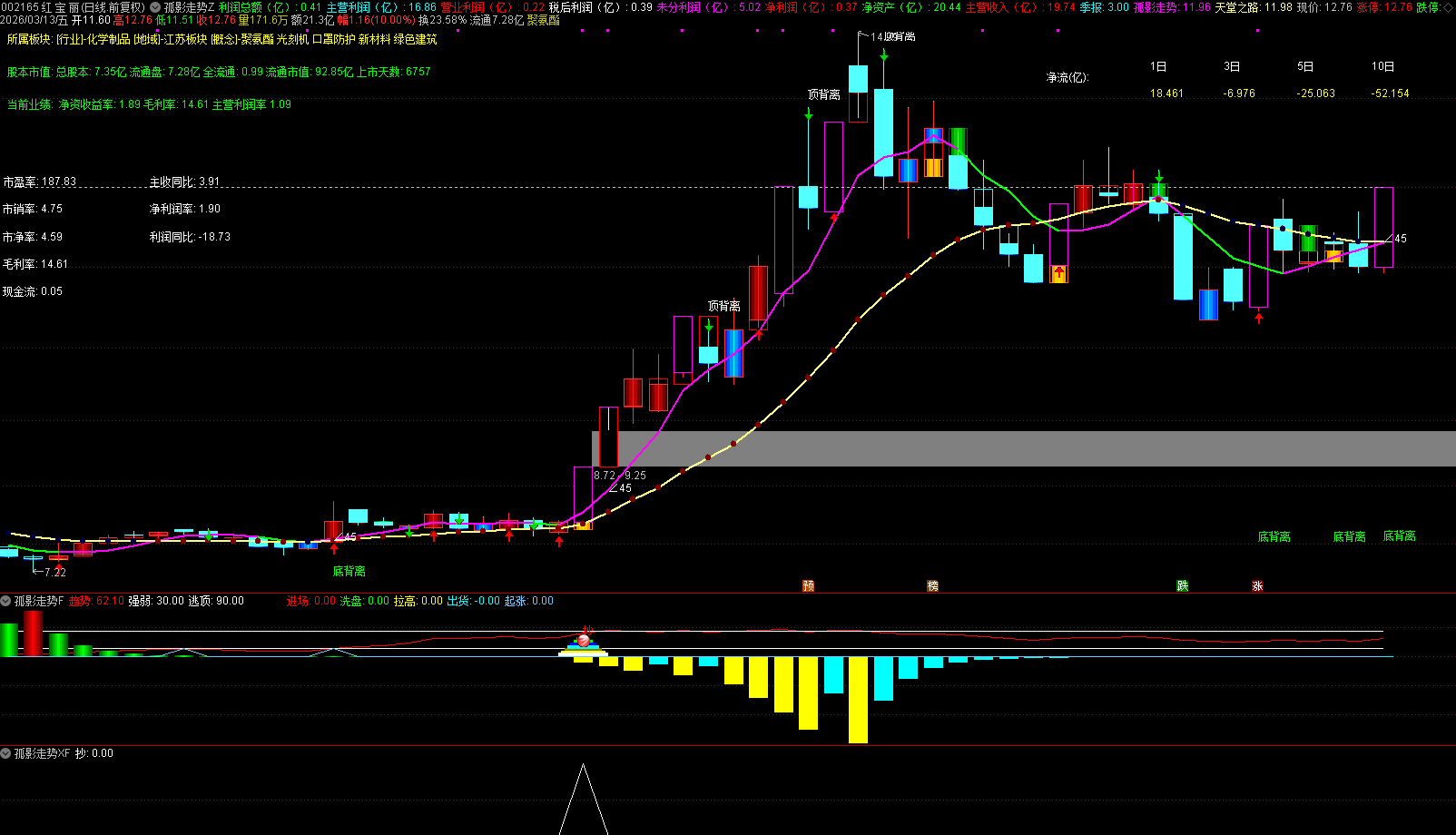Open the 榜 ranking event marker
This screenshot has width=1456, height=835.
[932, 585]
